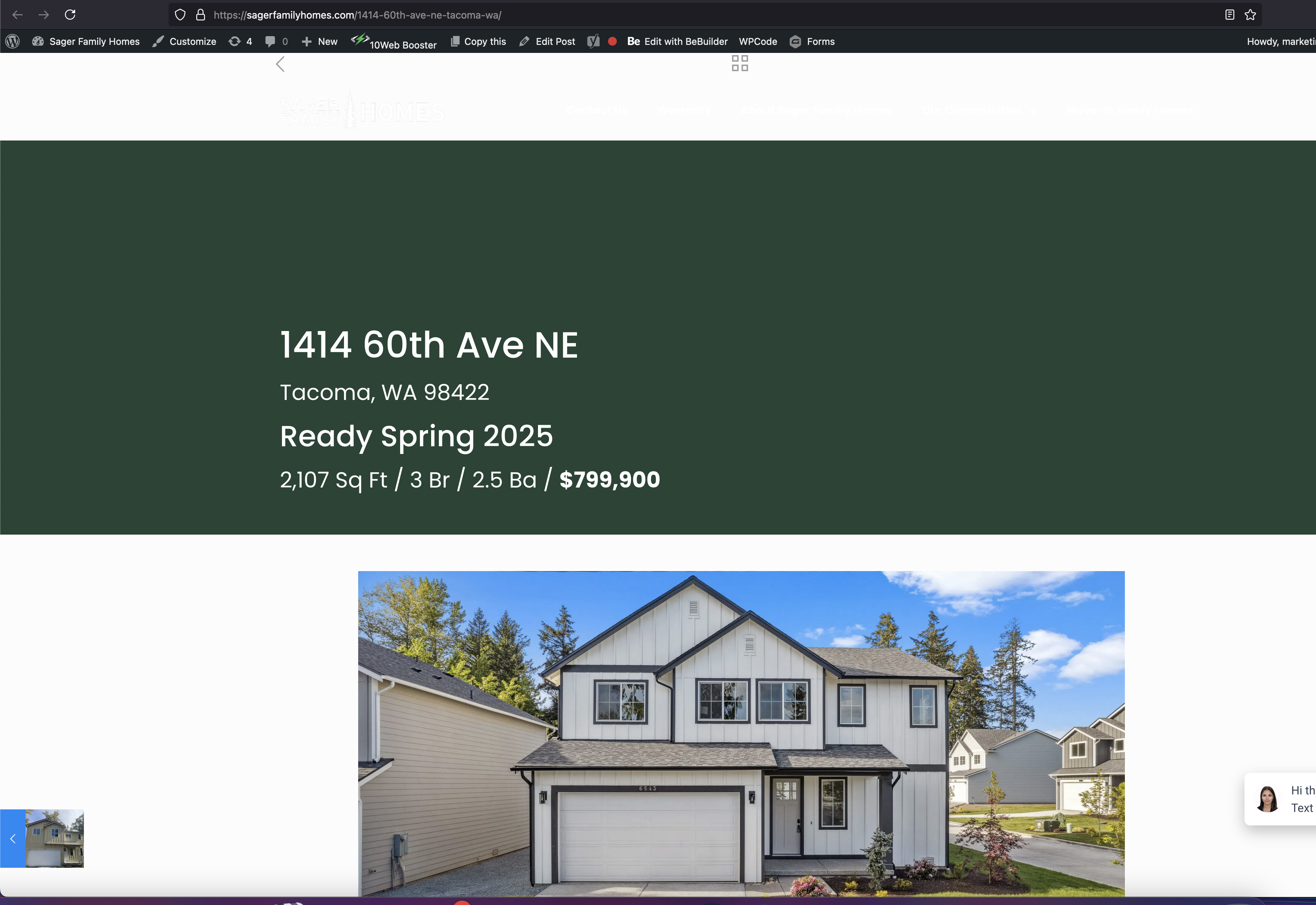Click the 10Web Booster icon
The image size is (1316, 905).
[359, 40]
